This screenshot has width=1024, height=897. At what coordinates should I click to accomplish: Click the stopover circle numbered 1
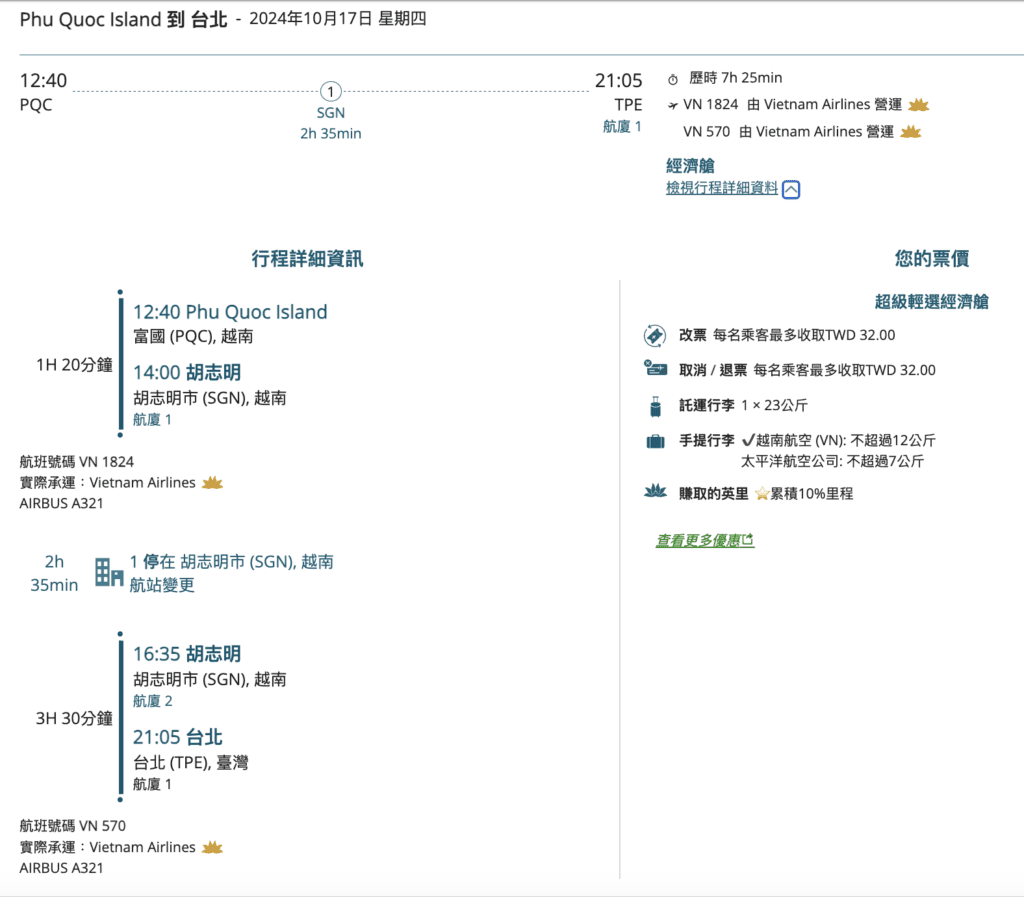(330, 91)
